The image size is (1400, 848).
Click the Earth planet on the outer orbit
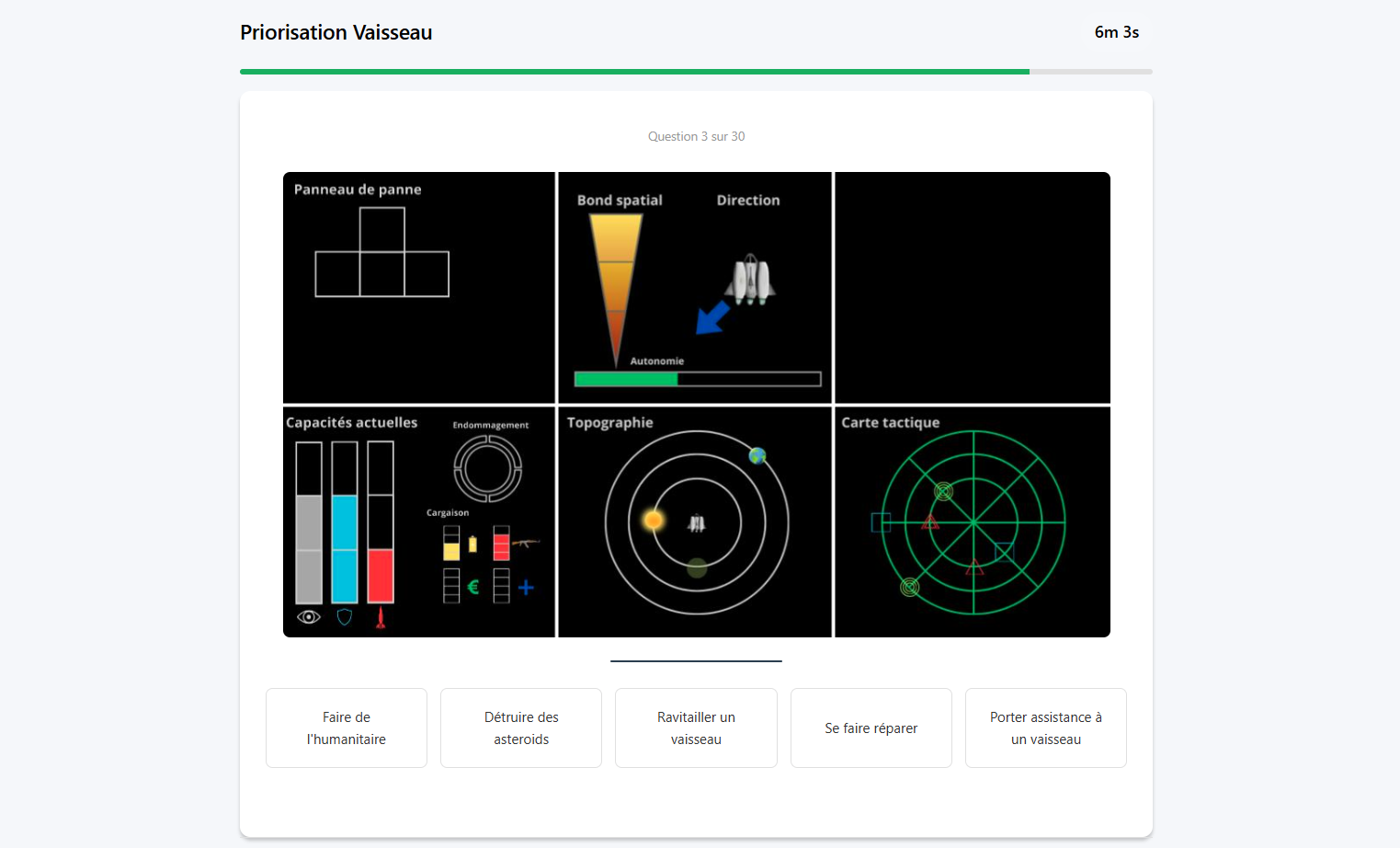click(x=757, y=455)
